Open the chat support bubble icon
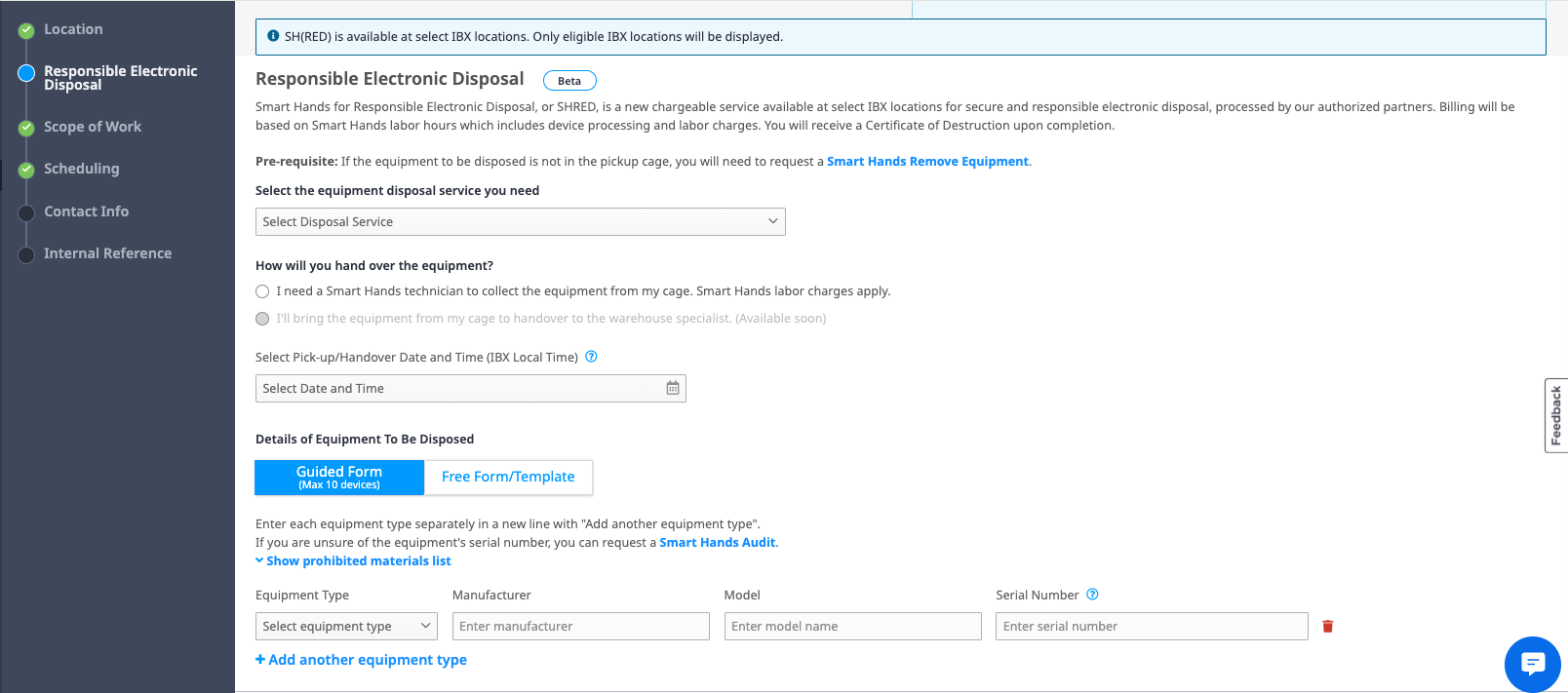This screenshot has width=1568, height=693. [1533, 664]
